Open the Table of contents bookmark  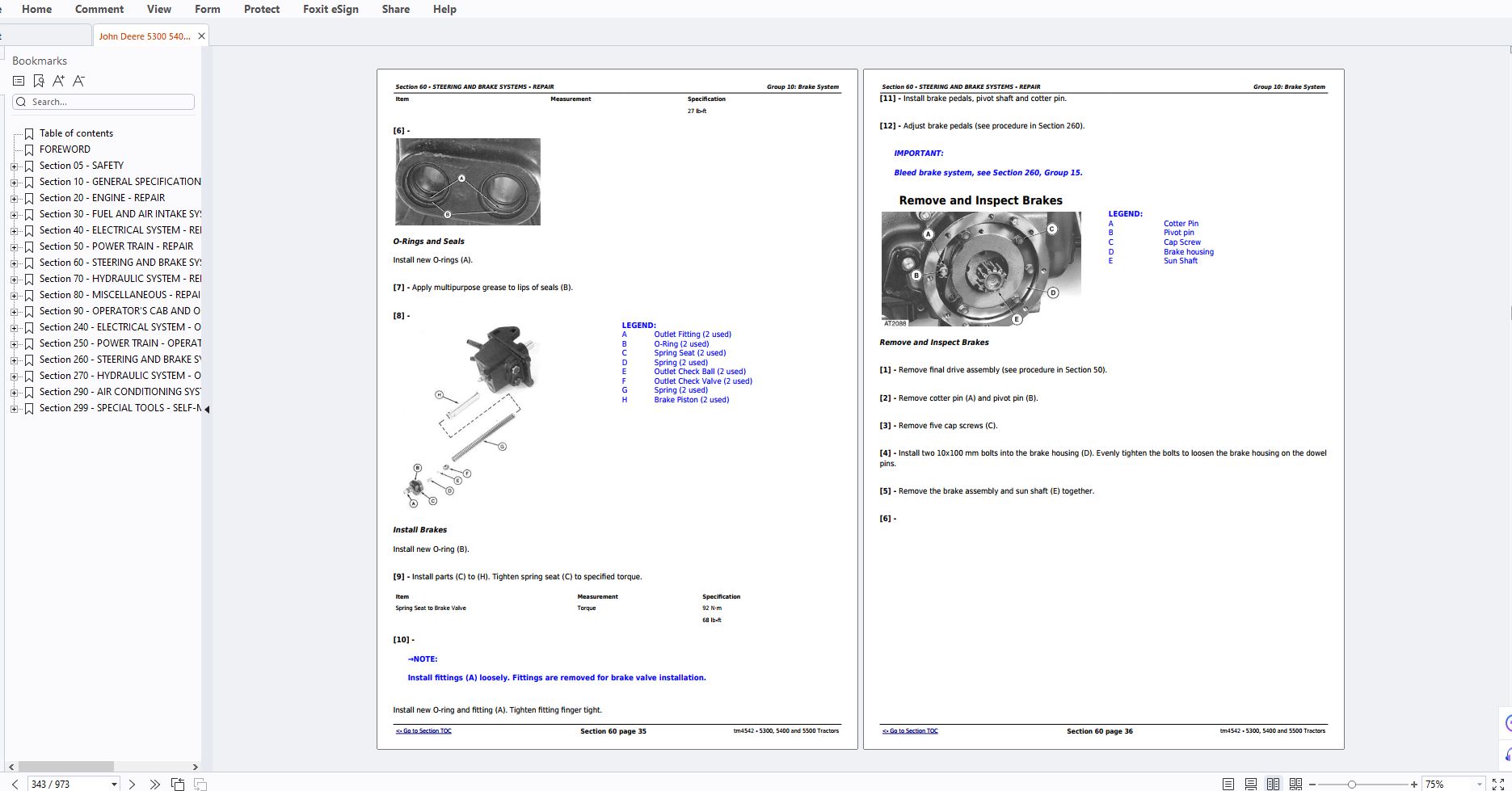click(76, 133)
